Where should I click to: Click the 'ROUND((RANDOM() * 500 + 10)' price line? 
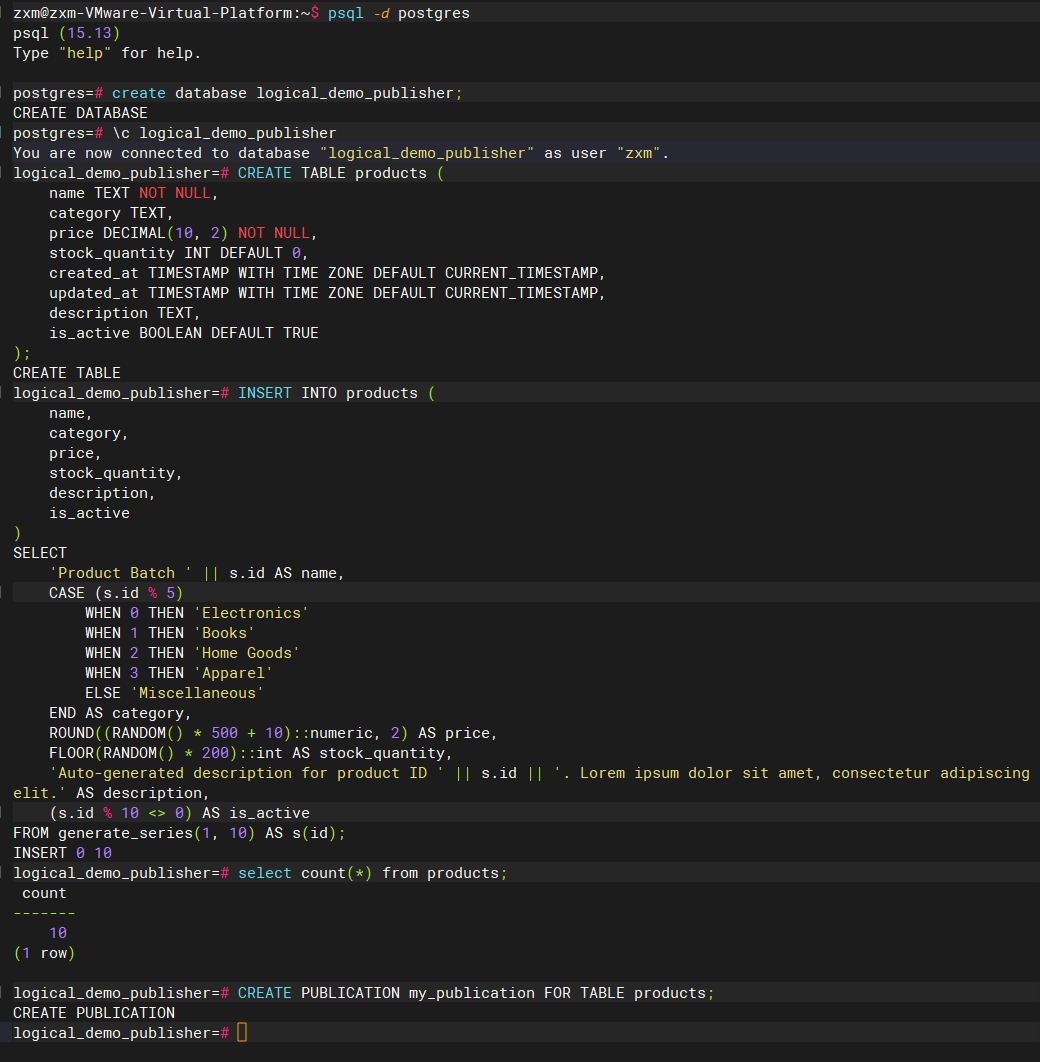coord(274,733)
